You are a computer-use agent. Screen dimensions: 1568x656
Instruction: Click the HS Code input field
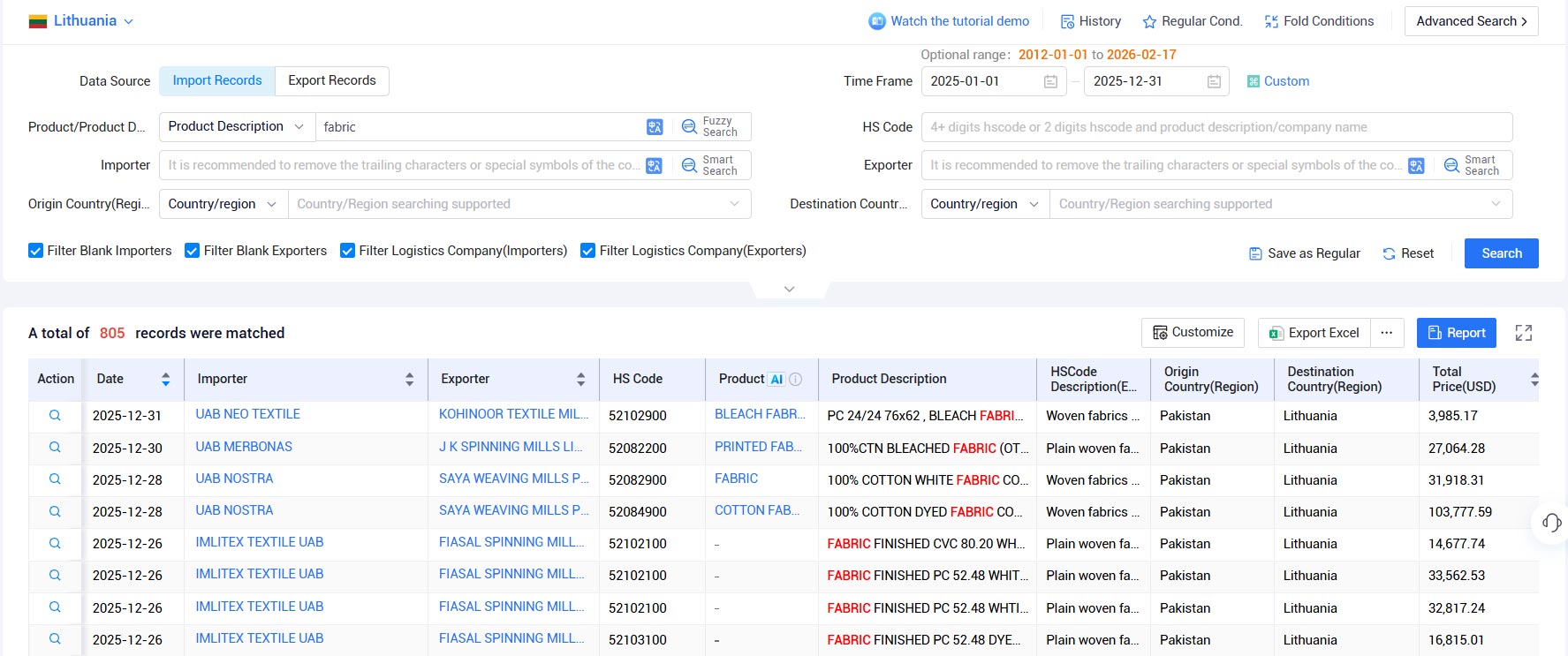(1216, 127)
